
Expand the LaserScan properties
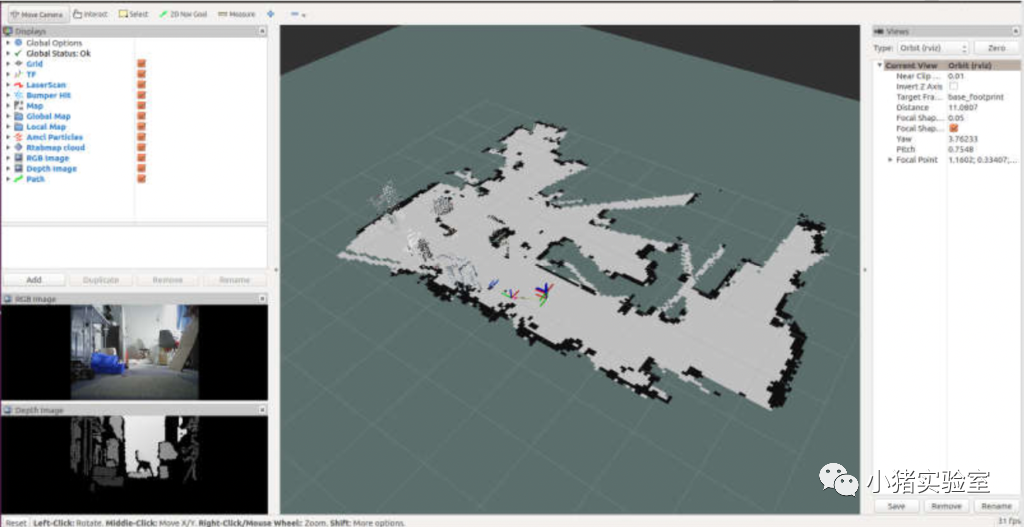coord(8,85)
